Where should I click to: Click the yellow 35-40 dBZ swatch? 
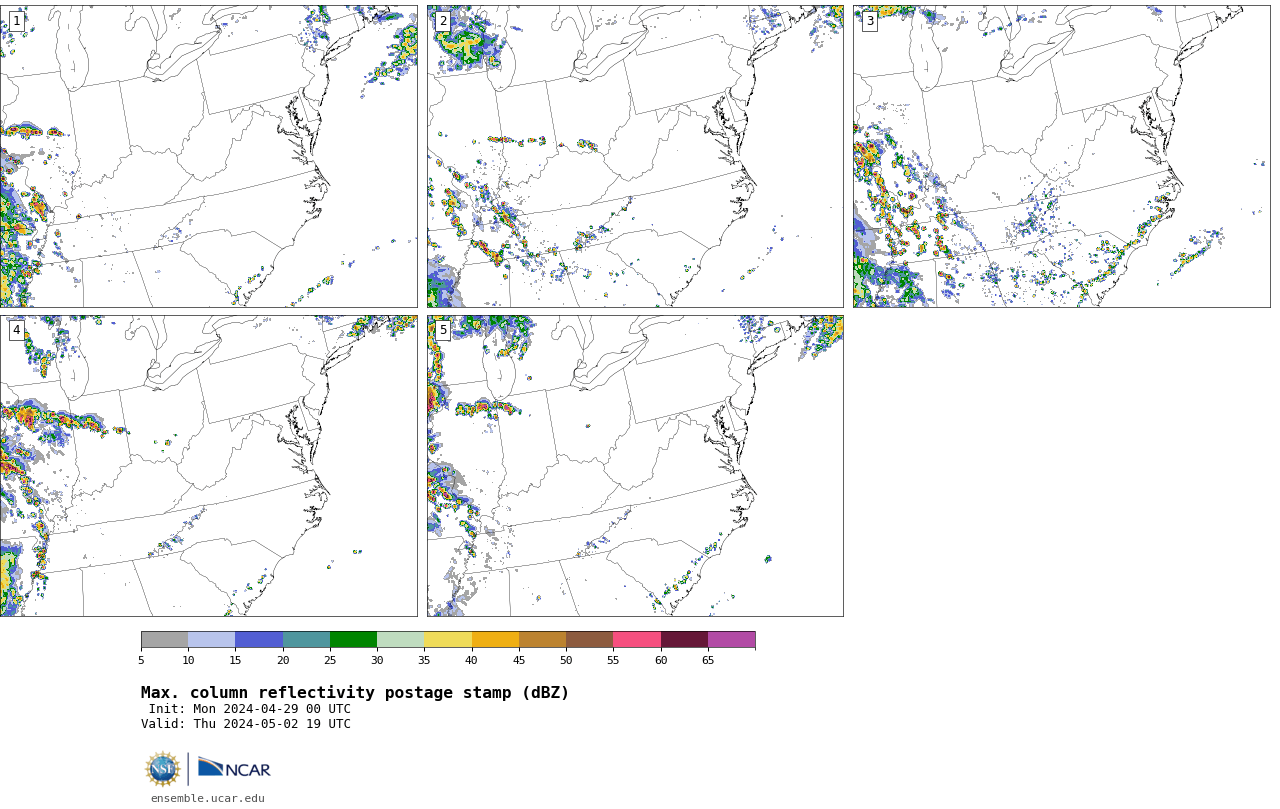pos(448,640)
